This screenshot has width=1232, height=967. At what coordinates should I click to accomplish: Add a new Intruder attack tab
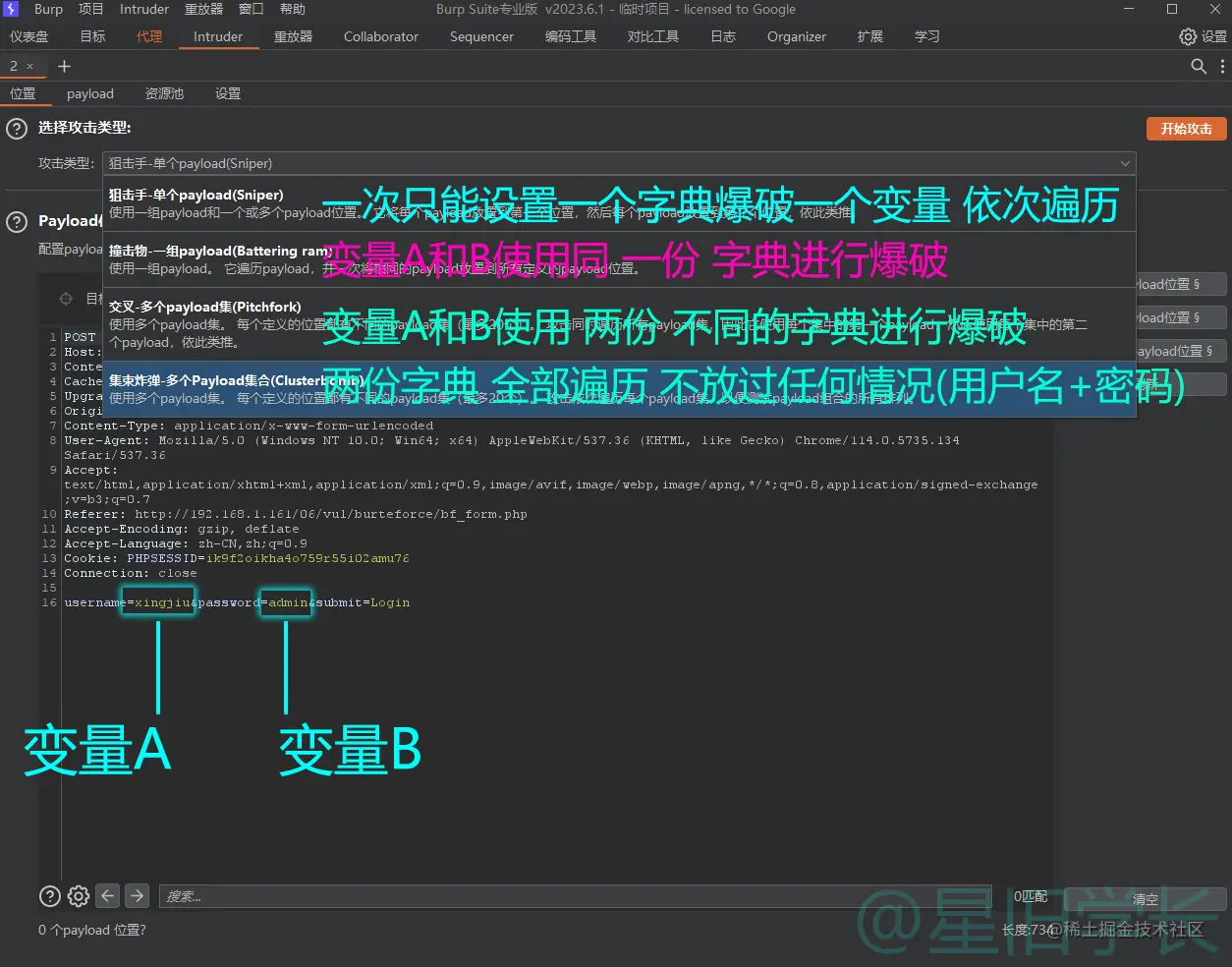(64, 66)
